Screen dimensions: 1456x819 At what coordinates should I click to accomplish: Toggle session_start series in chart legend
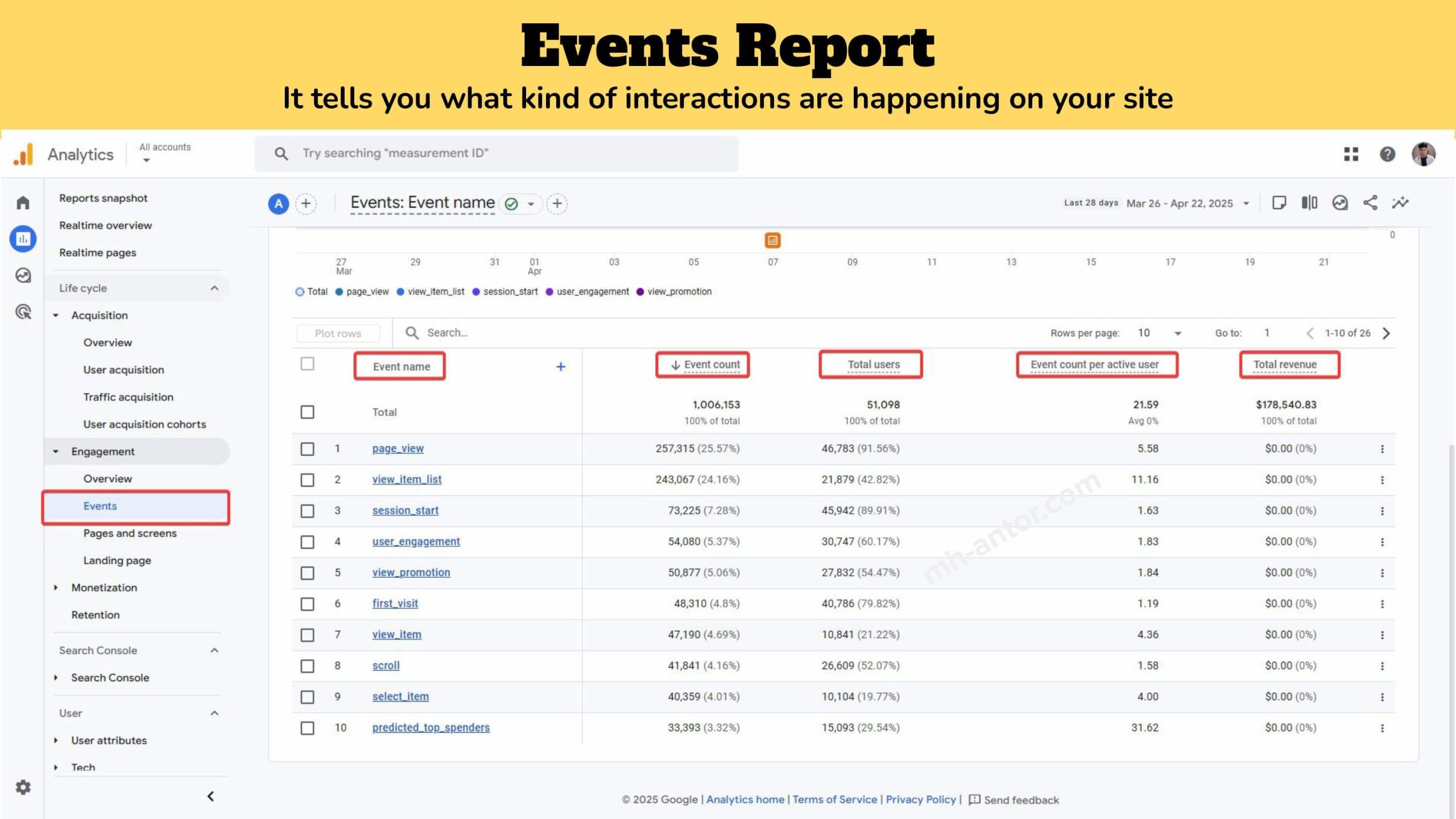coord(505,292)
